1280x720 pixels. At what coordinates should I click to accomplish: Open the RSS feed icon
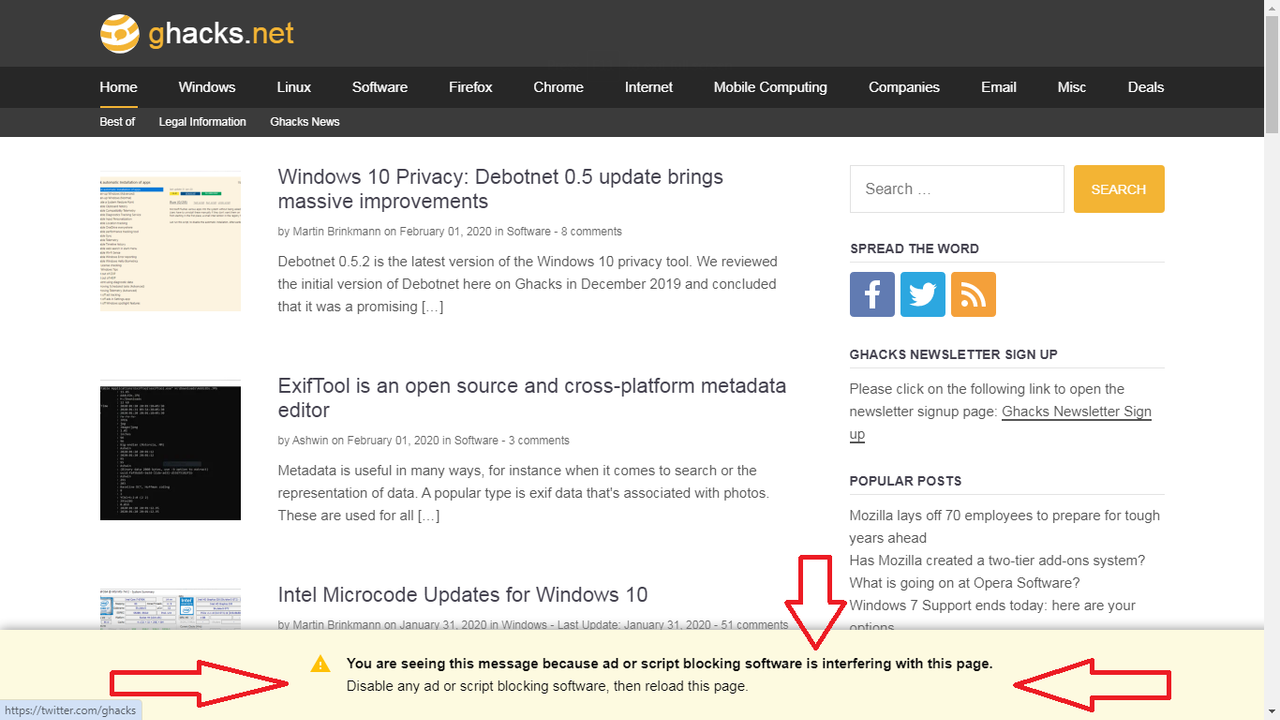point(973,294)
